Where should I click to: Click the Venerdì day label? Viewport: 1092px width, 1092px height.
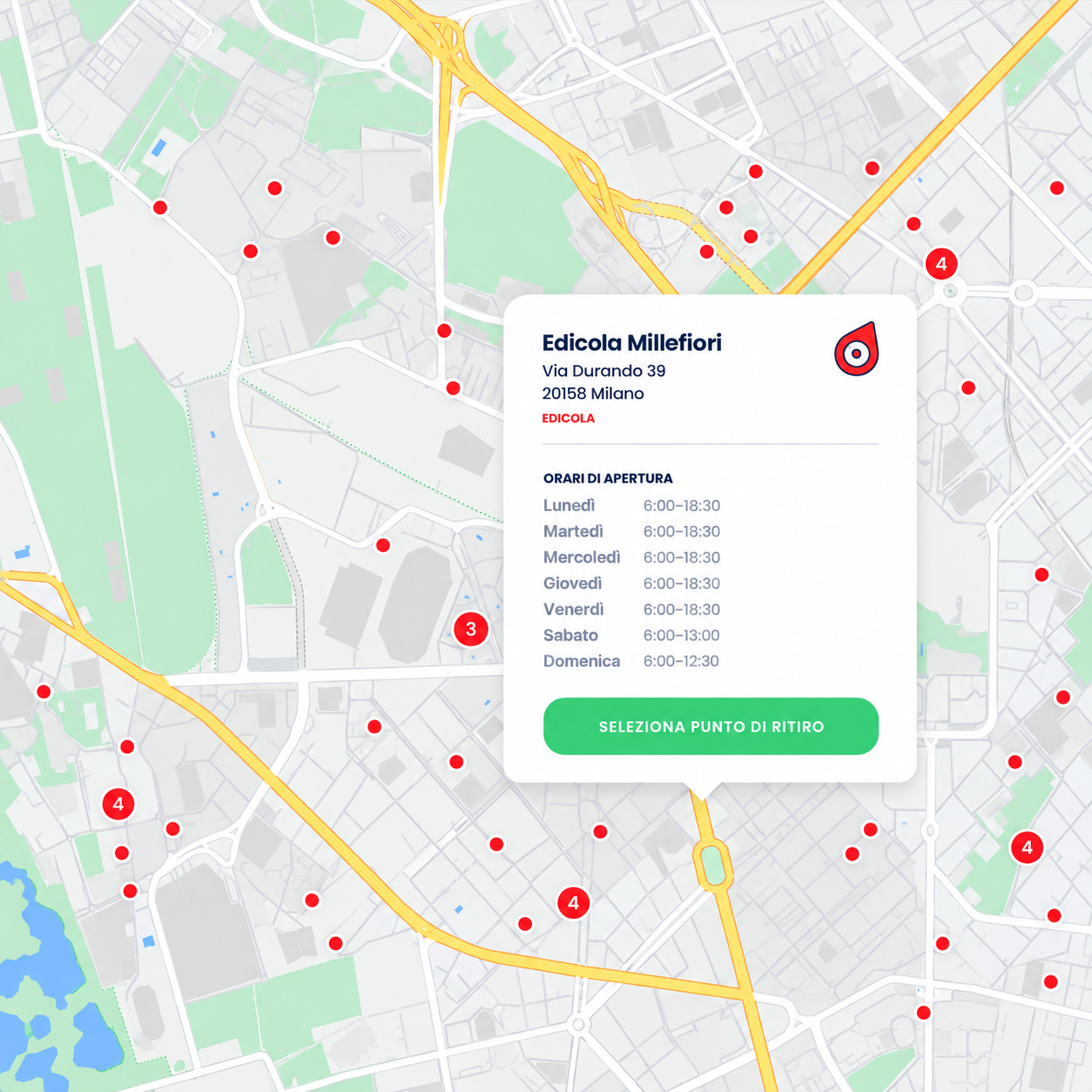pos(574,610)
